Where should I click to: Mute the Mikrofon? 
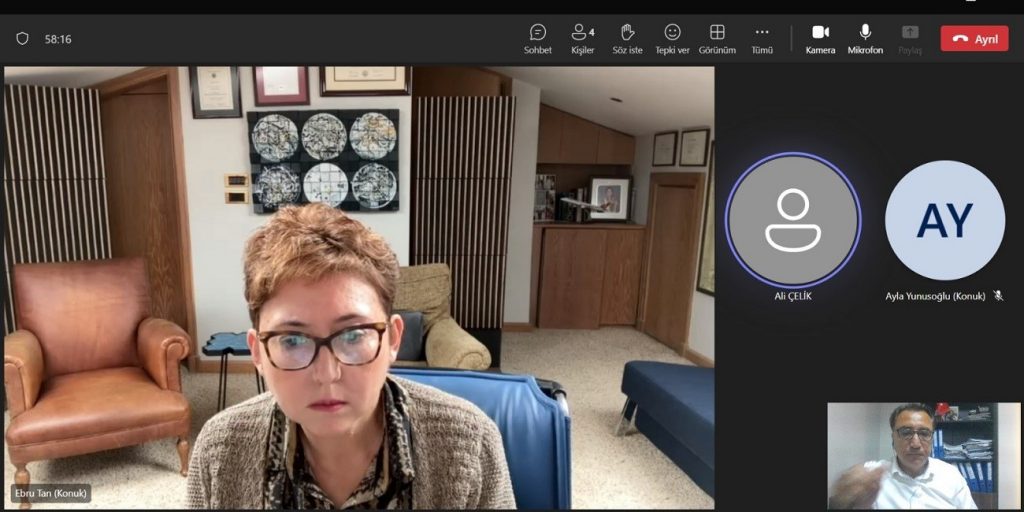tap(865, 38)
